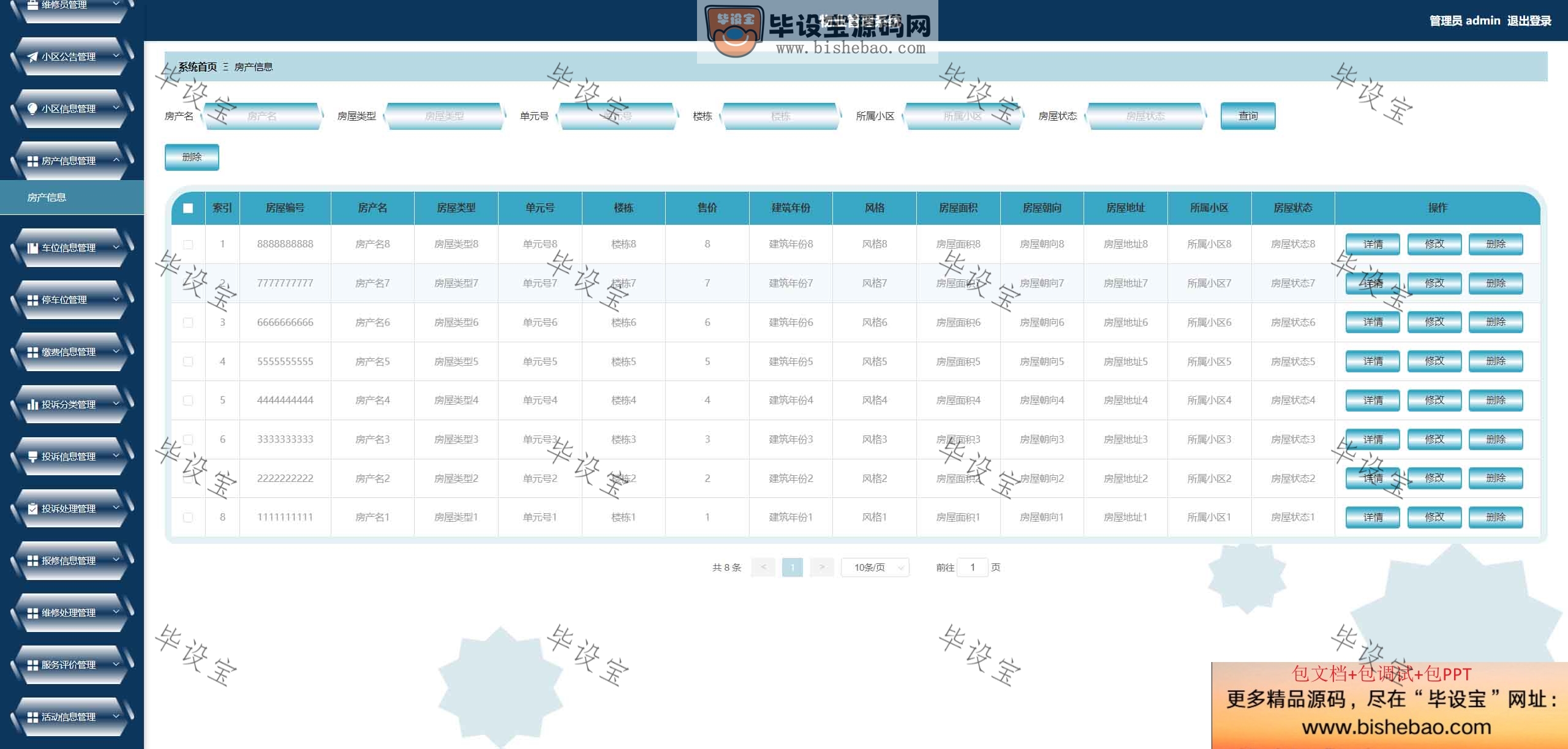Click the batch 删除 button above table
The image size is (1568, 749).
point(192,157)
